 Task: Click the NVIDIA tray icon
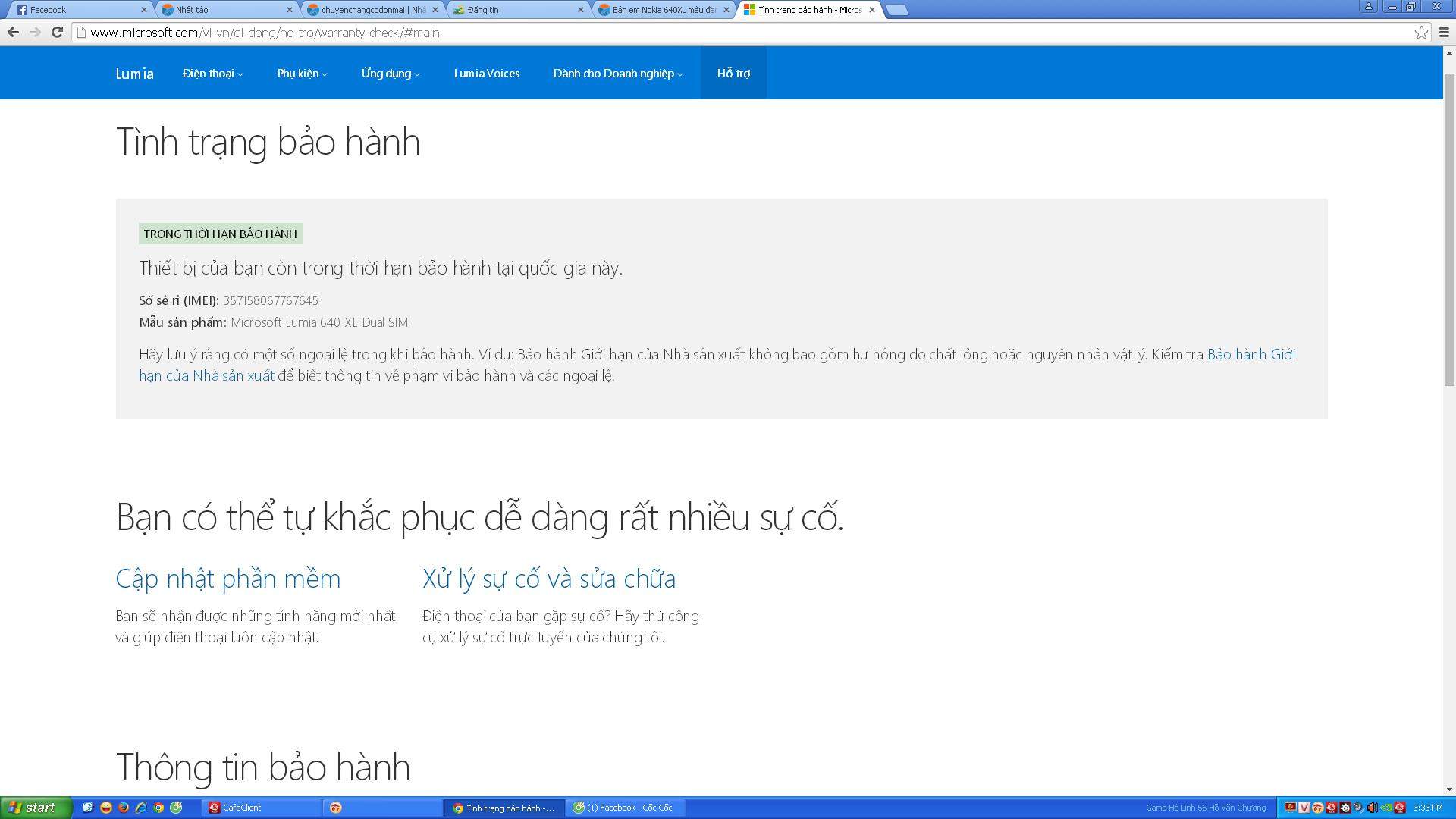(1386, 808)
